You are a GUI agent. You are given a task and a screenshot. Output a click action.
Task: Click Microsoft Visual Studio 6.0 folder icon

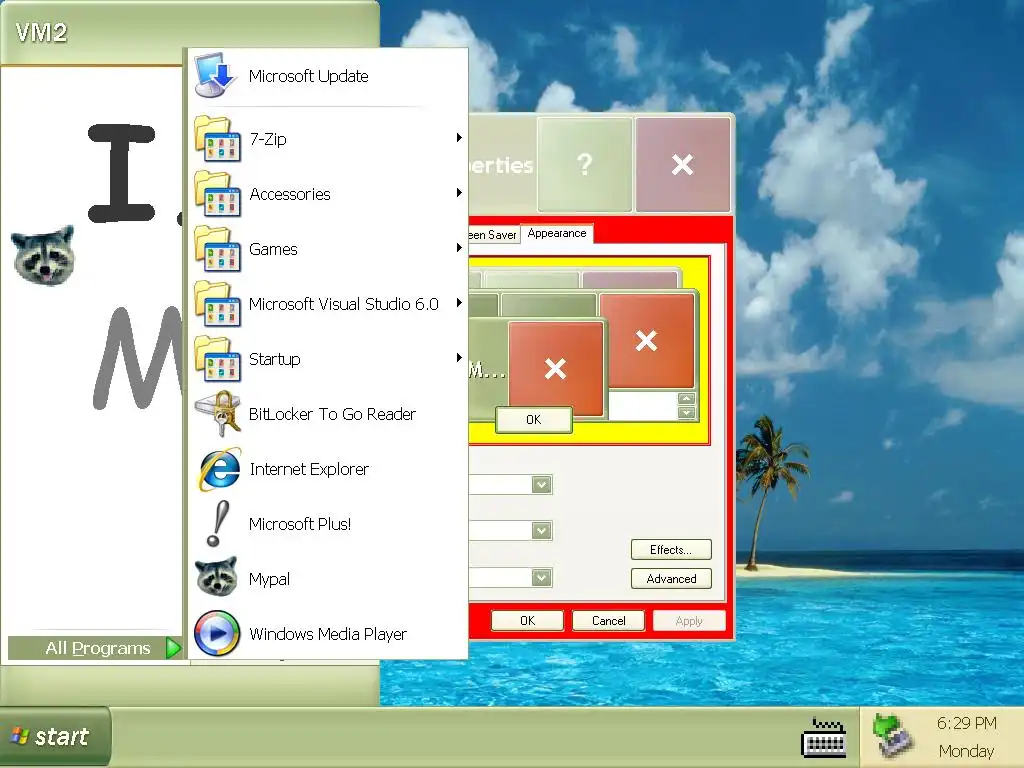pyautogui.click(x=218, y=303)
